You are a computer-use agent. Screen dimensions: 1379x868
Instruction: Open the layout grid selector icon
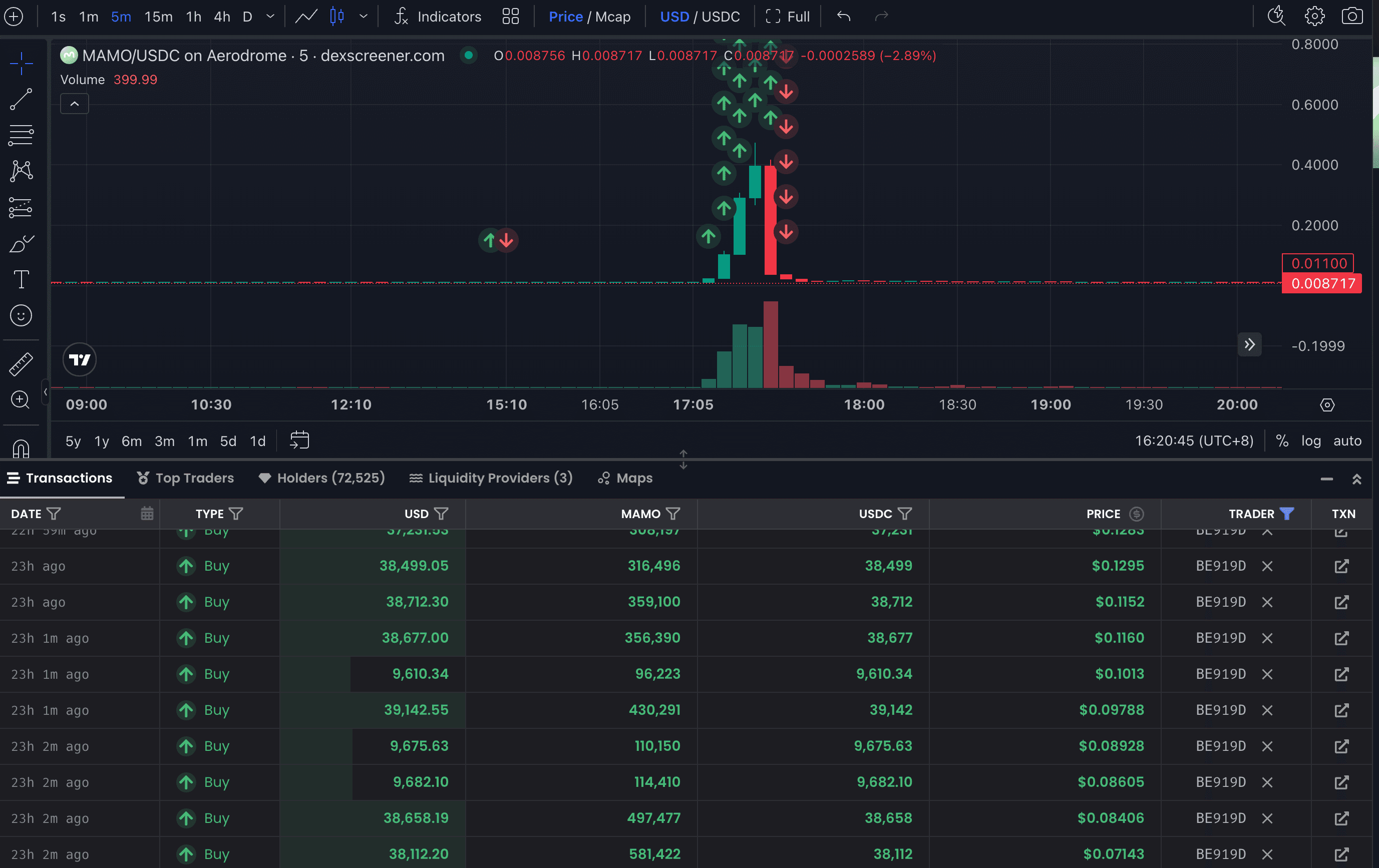(x=510, y=16)
